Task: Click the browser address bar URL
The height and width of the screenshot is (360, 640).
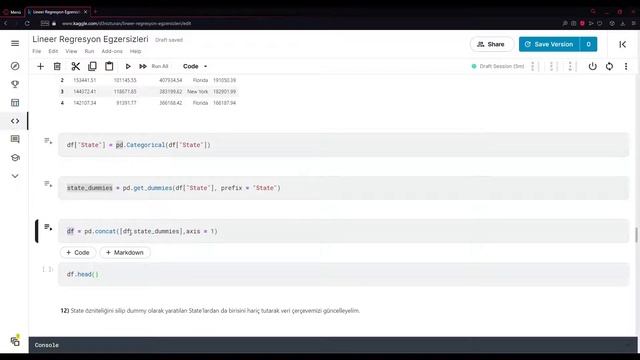Action: [127, 24]
